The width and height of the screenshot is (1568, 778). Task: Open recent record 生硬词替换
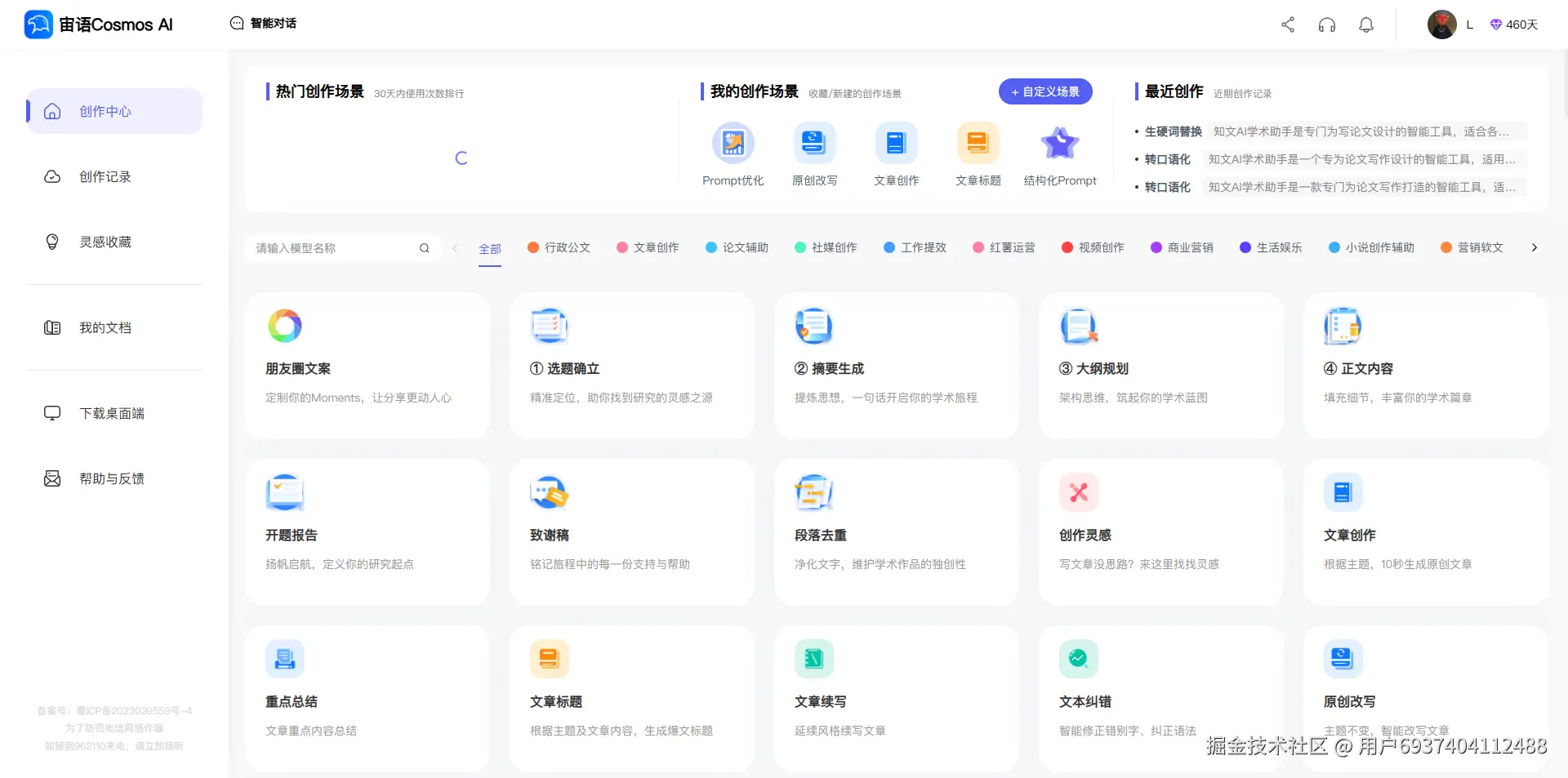1331,131
